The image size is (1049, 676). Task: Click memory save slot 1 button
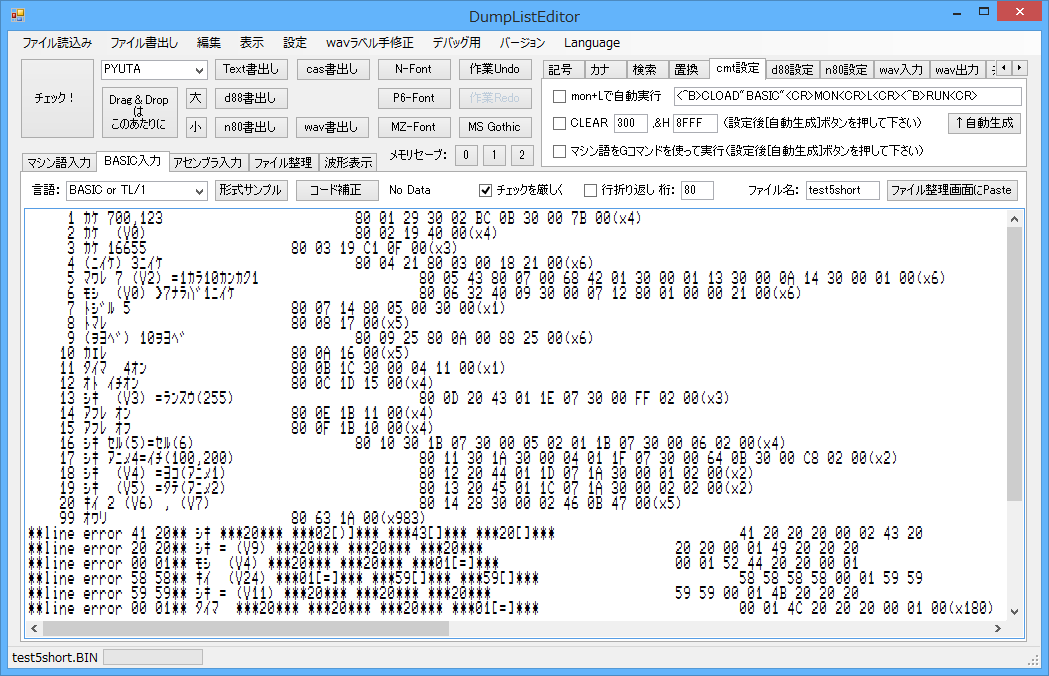[494, 155]
